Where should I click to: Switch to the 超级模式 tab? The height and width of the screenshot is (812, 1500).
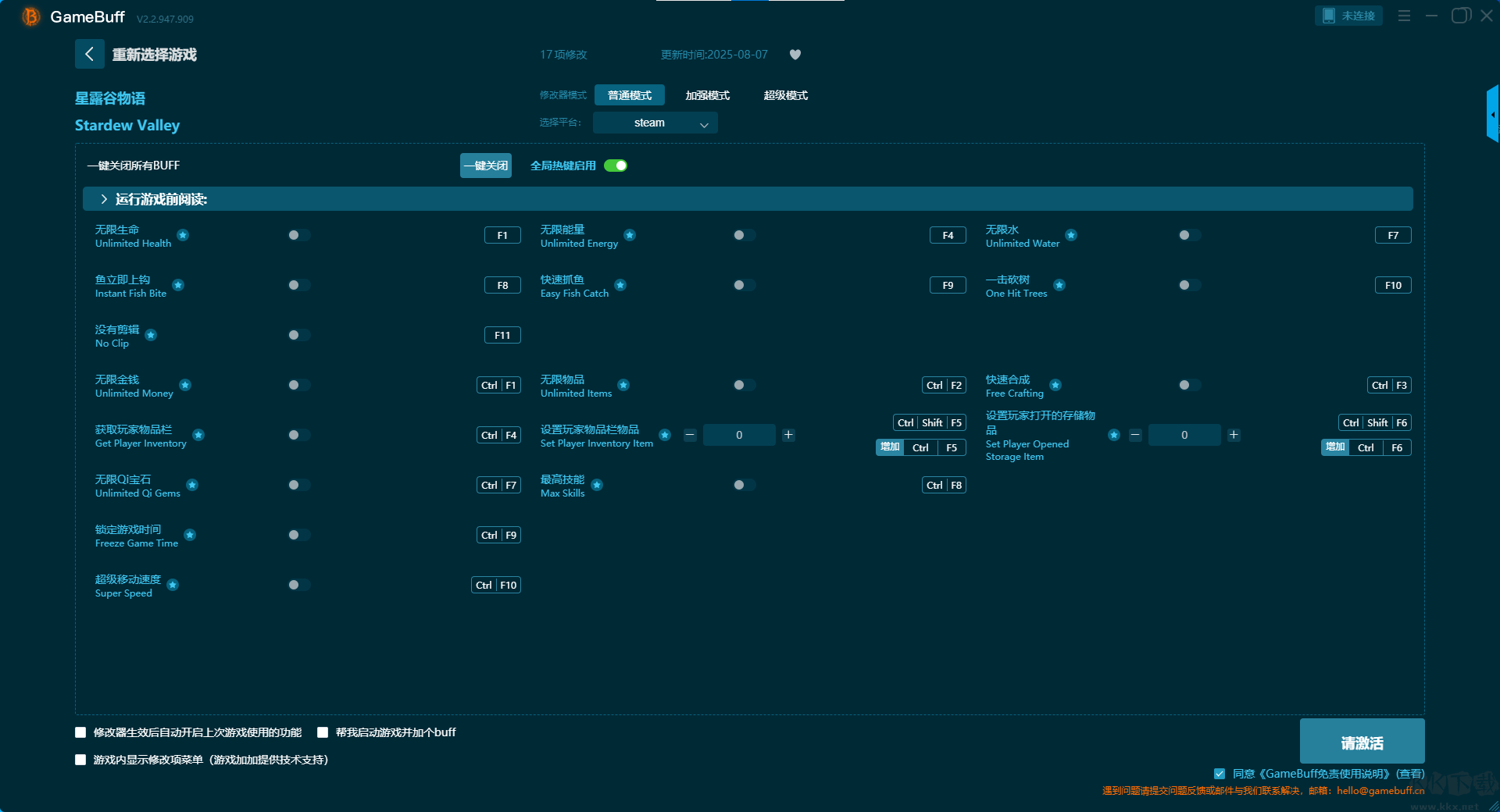point(786,95)
